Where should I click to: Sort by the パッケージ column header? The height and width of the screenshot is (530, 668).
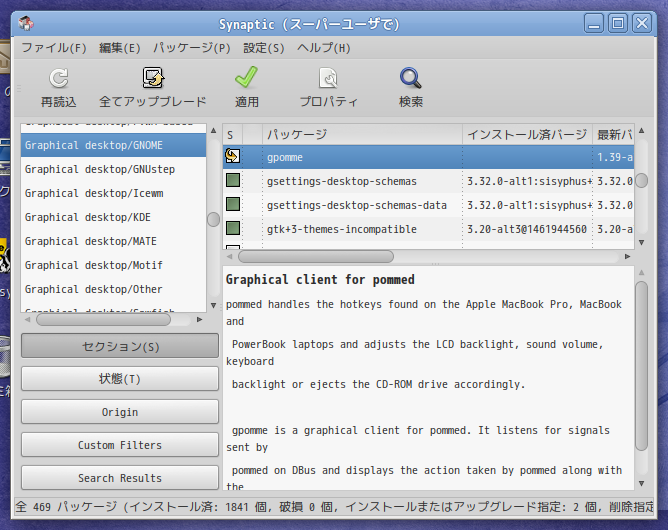(x=363, y=135)
